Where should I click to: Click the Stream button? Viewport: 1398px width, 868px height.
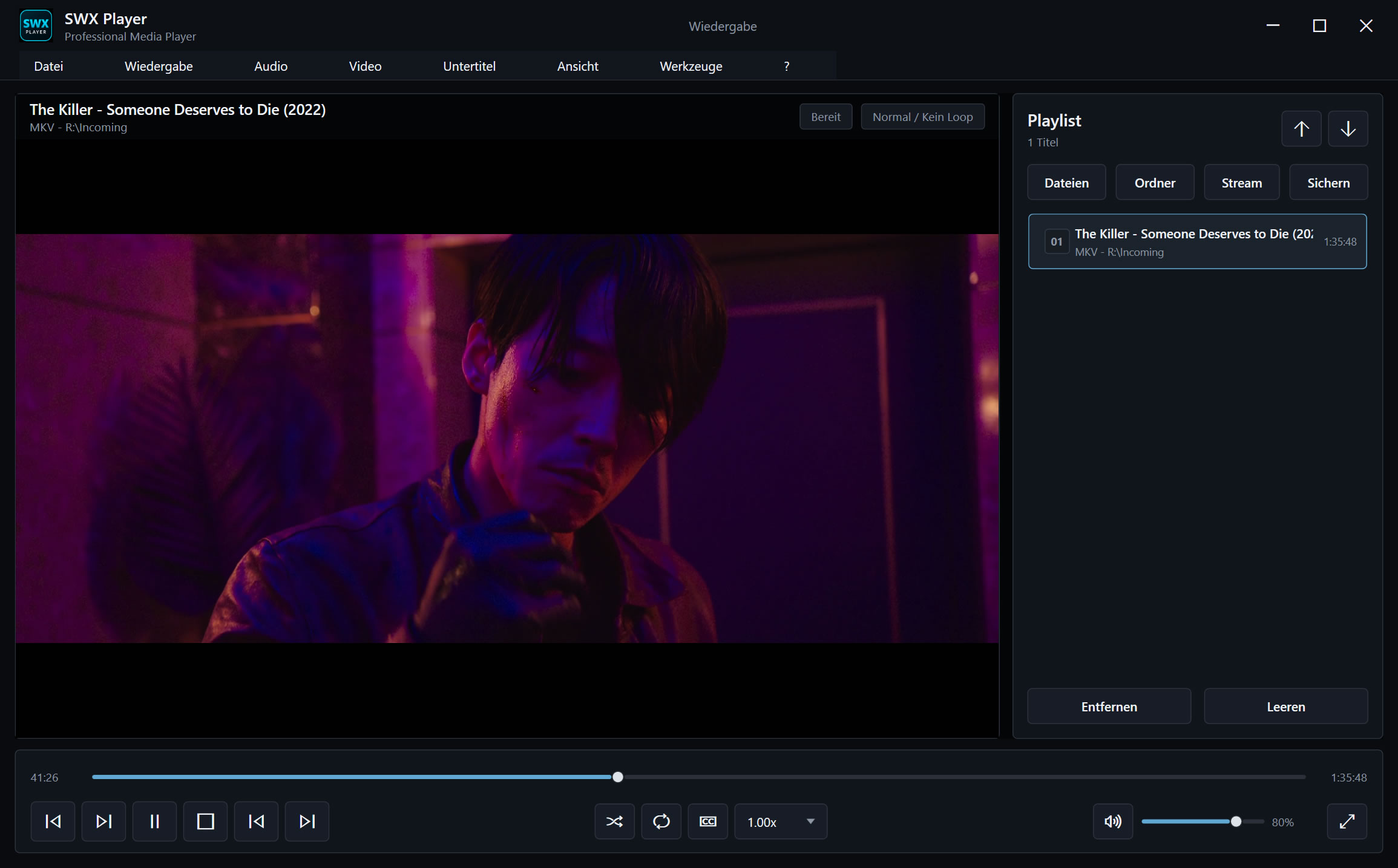1242,182
